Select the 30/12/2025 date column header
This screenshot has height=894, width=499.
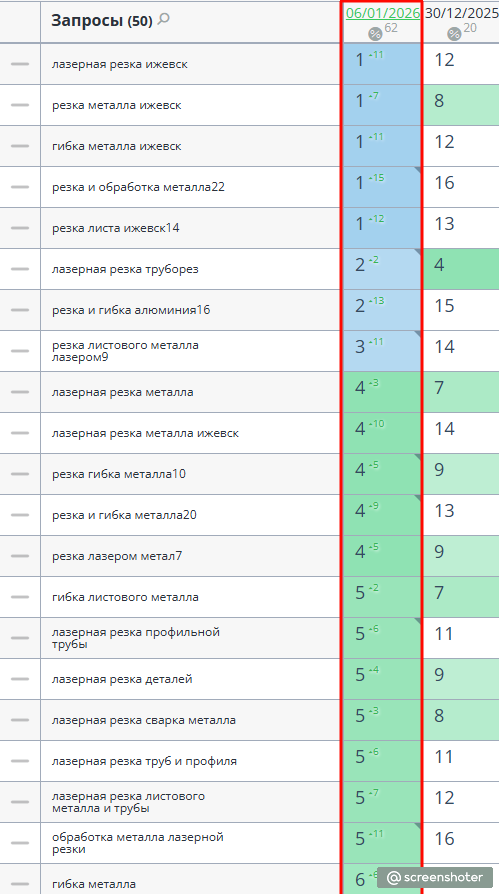click(462, 13)
